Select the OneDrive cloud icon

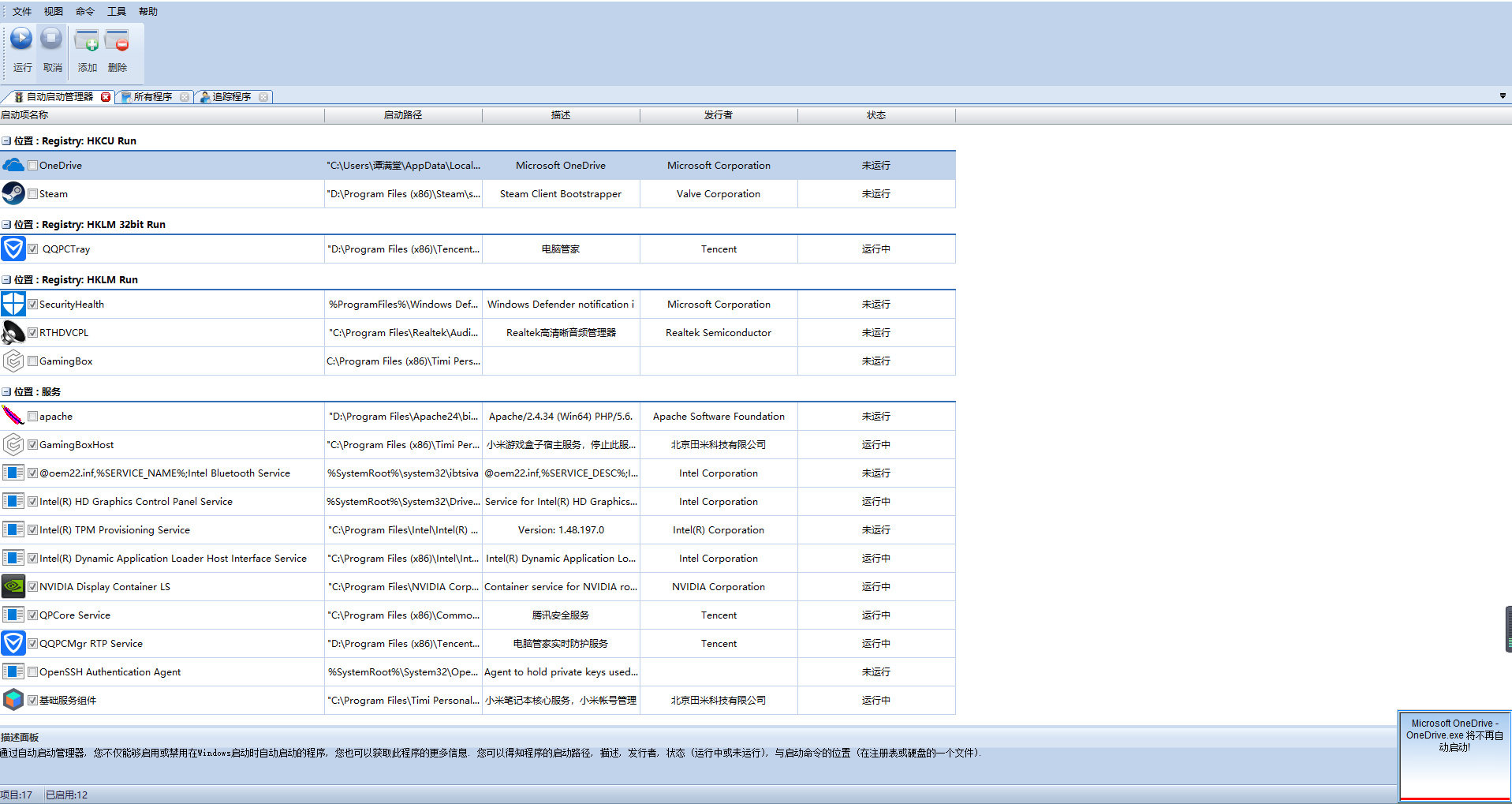[x=13, y=165]
